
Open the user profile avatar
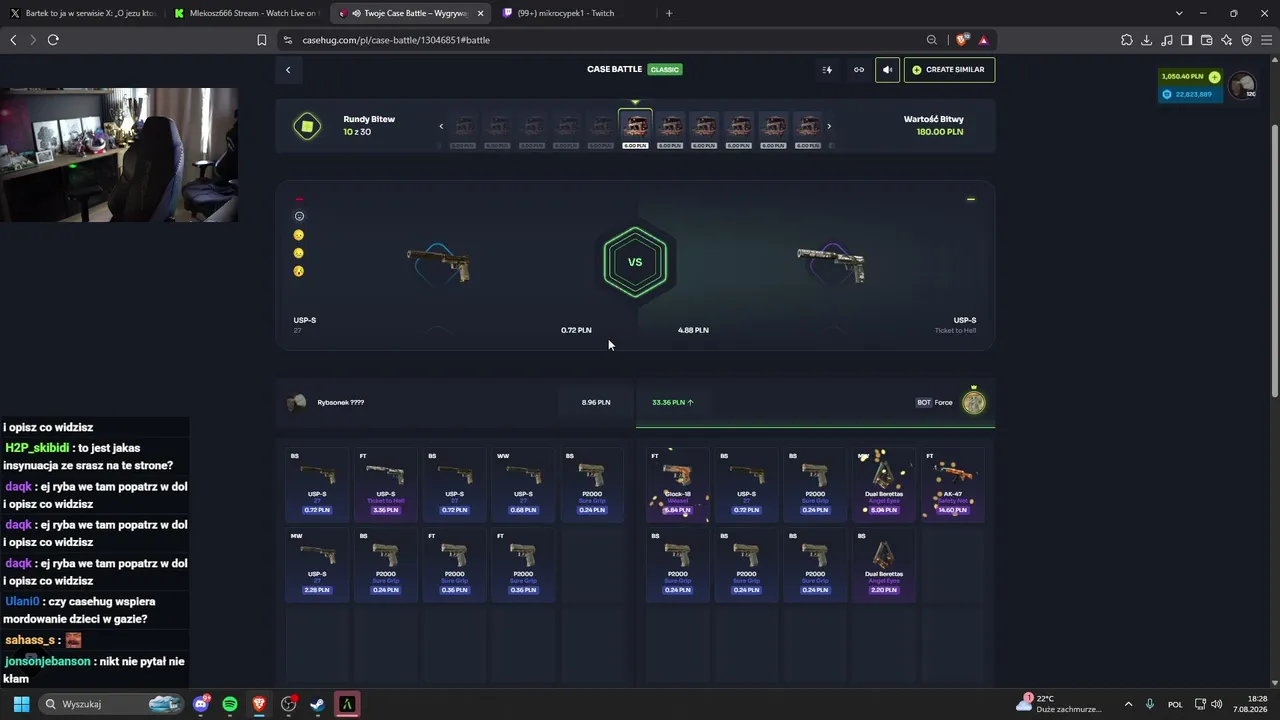(1242, 86)
